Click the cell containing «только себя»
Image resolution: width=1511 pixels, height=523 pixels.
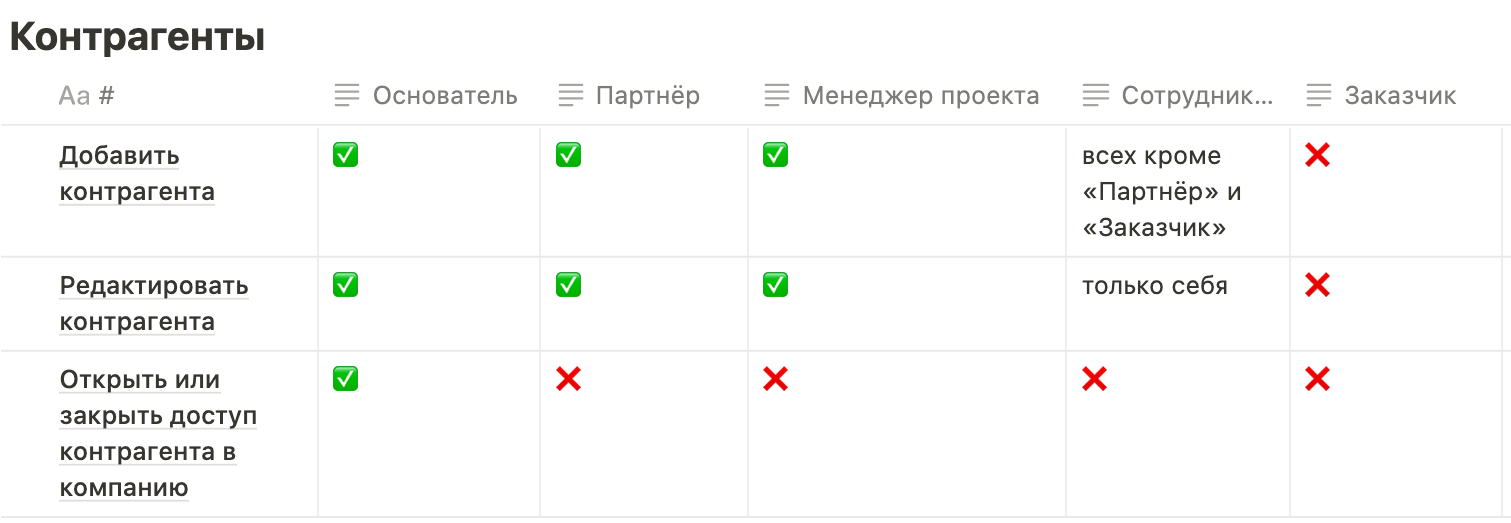coord(1154,286)
